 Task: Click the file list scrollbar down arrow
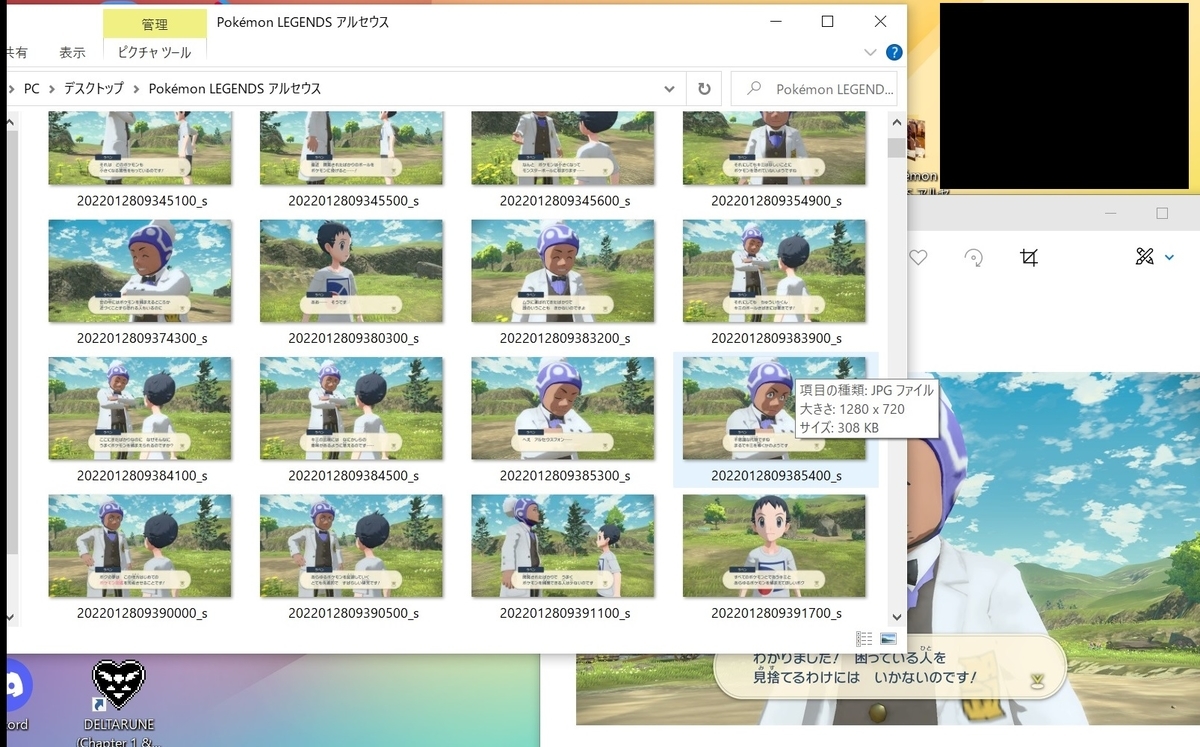point(895,618)
